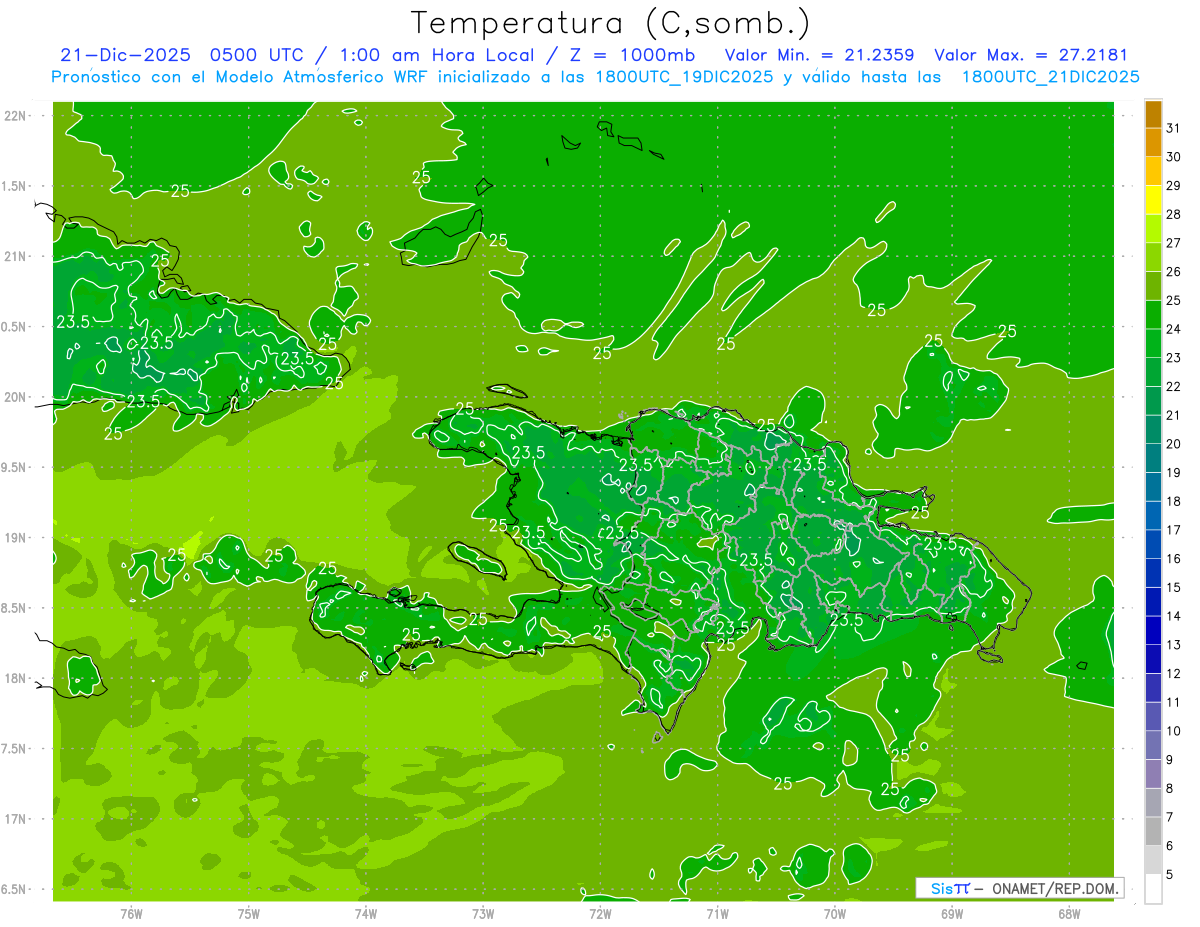1200x927 pixels.
Task: Click the purple colorbar swatch between 9 and 10
Action: click(x=1153, y=746)
